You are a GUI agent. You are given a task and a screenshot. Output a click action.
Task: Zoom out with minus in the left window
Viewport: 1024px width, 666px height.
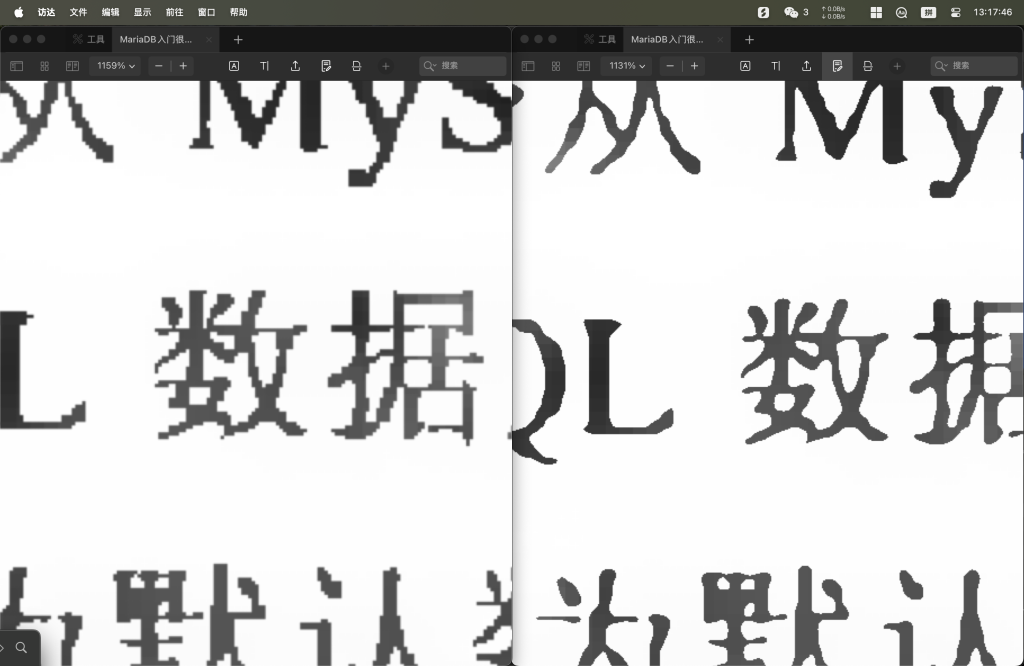click(x=159, y=66)
